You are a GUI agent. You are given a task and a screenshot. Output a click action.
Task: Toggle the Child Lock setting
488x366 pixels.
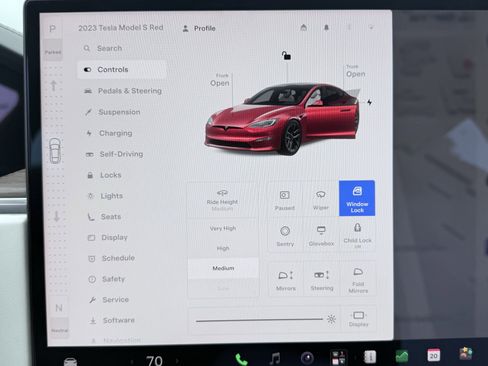pos(358,235)
